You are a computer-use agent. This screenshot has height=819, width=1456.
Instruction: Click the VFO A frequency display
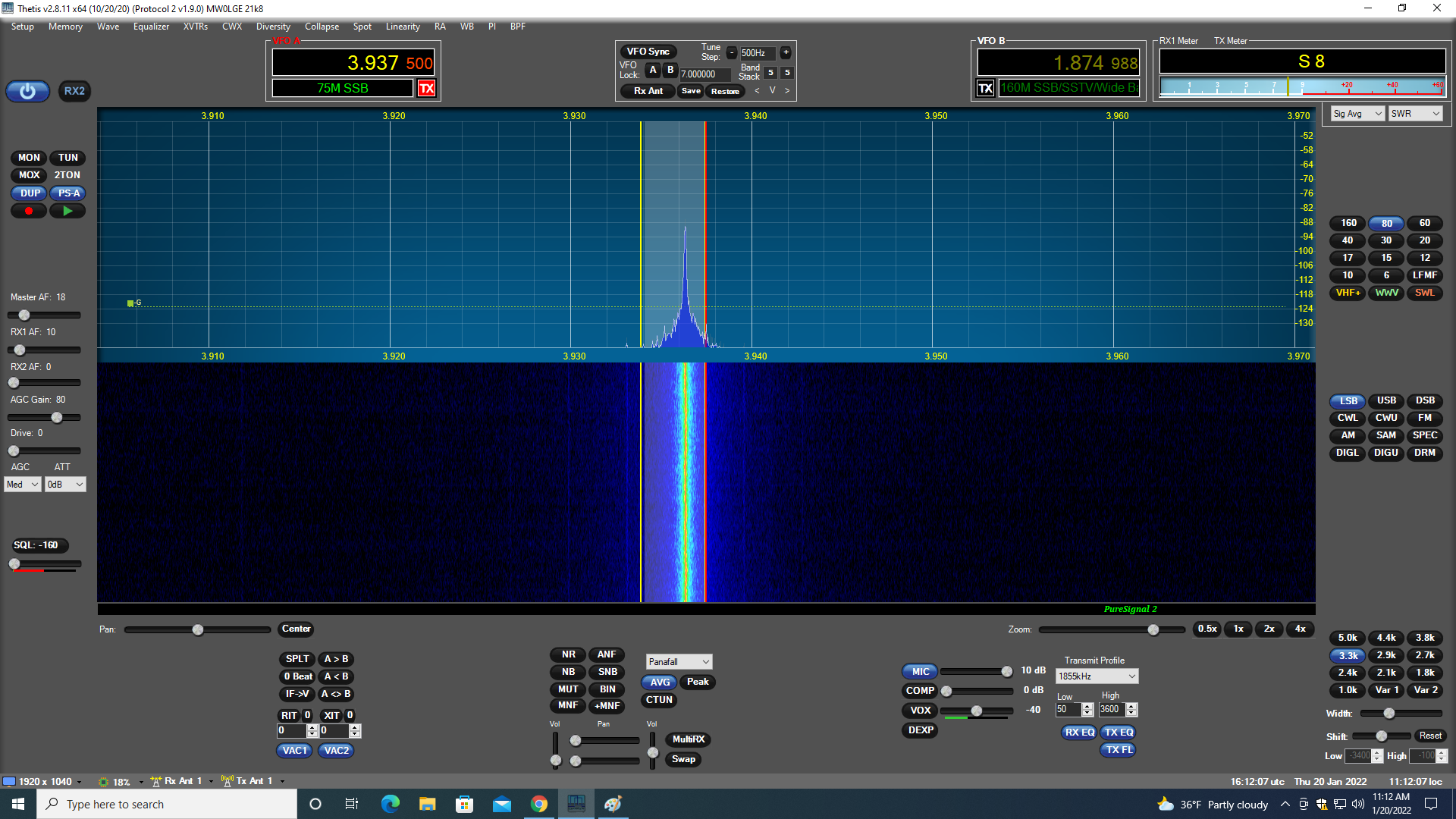tap(353, 62)
